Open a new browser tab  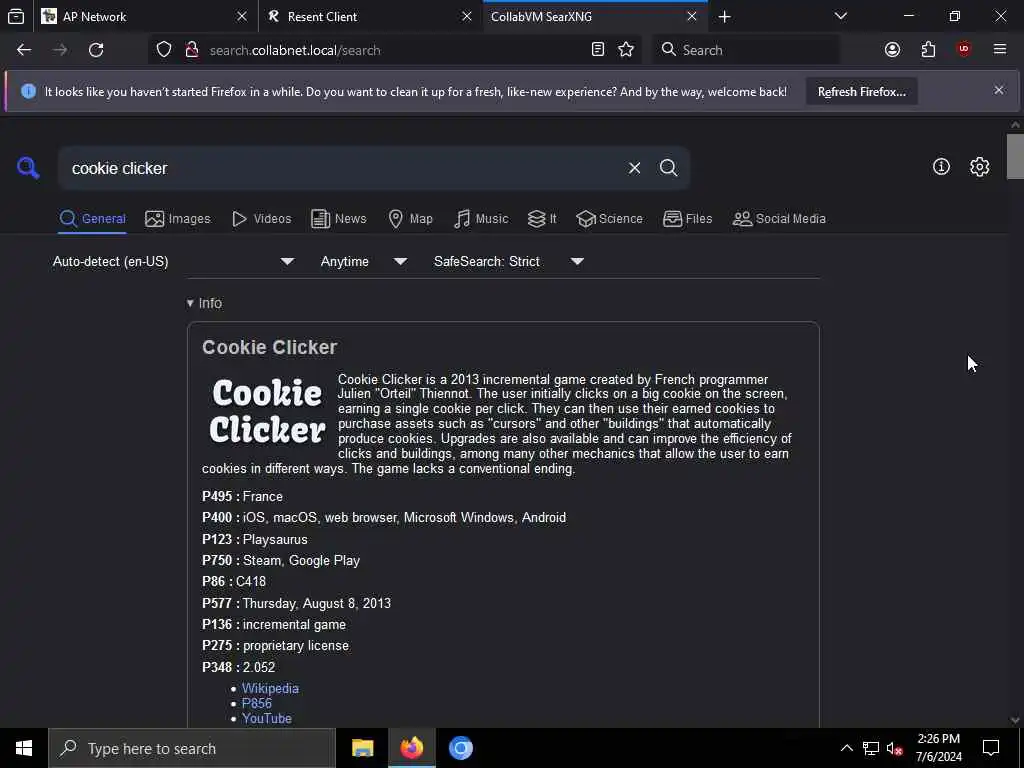(x=724, y=16)
